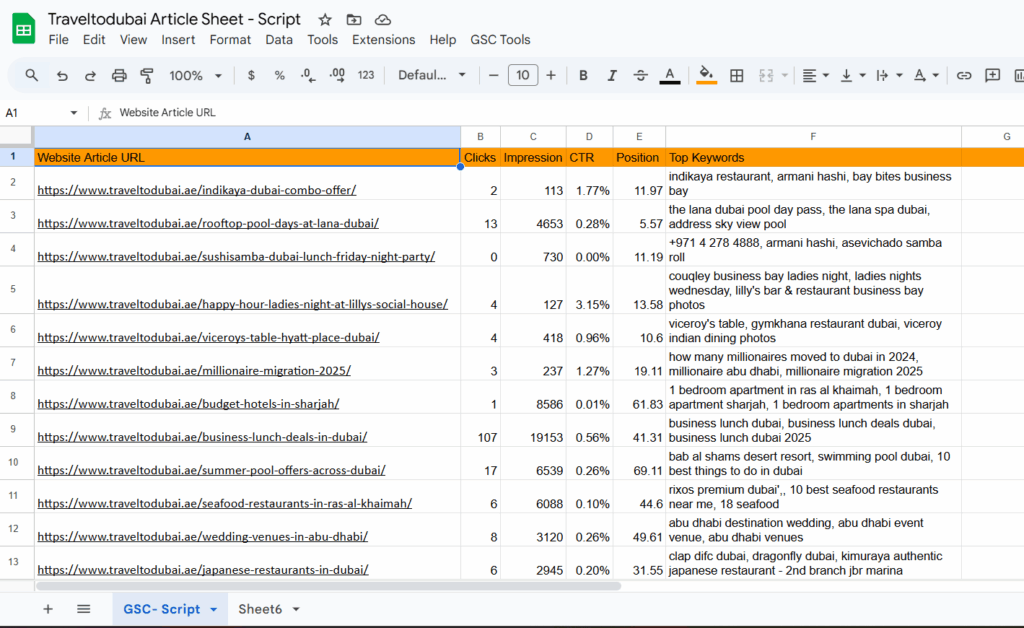Open the budget-hotels-in-sharjah article link
Screen dimensions: 1024x628
point(188,404)
